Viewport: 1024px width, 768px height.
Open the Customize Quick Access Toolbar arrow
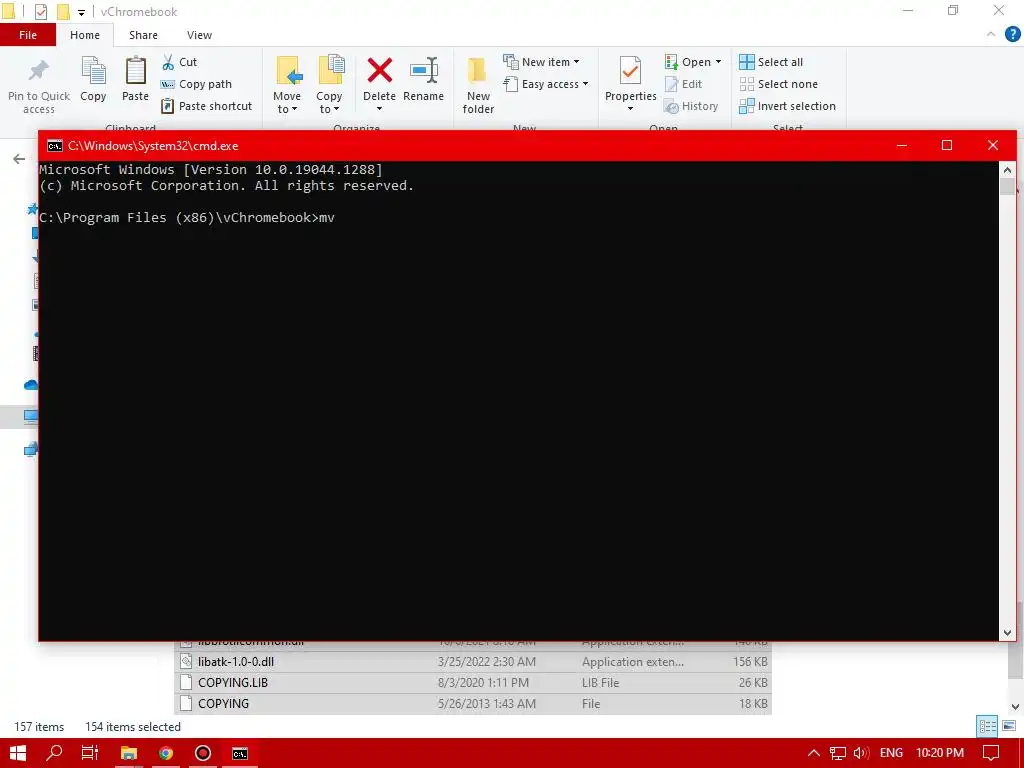click(x=81, y=12)
